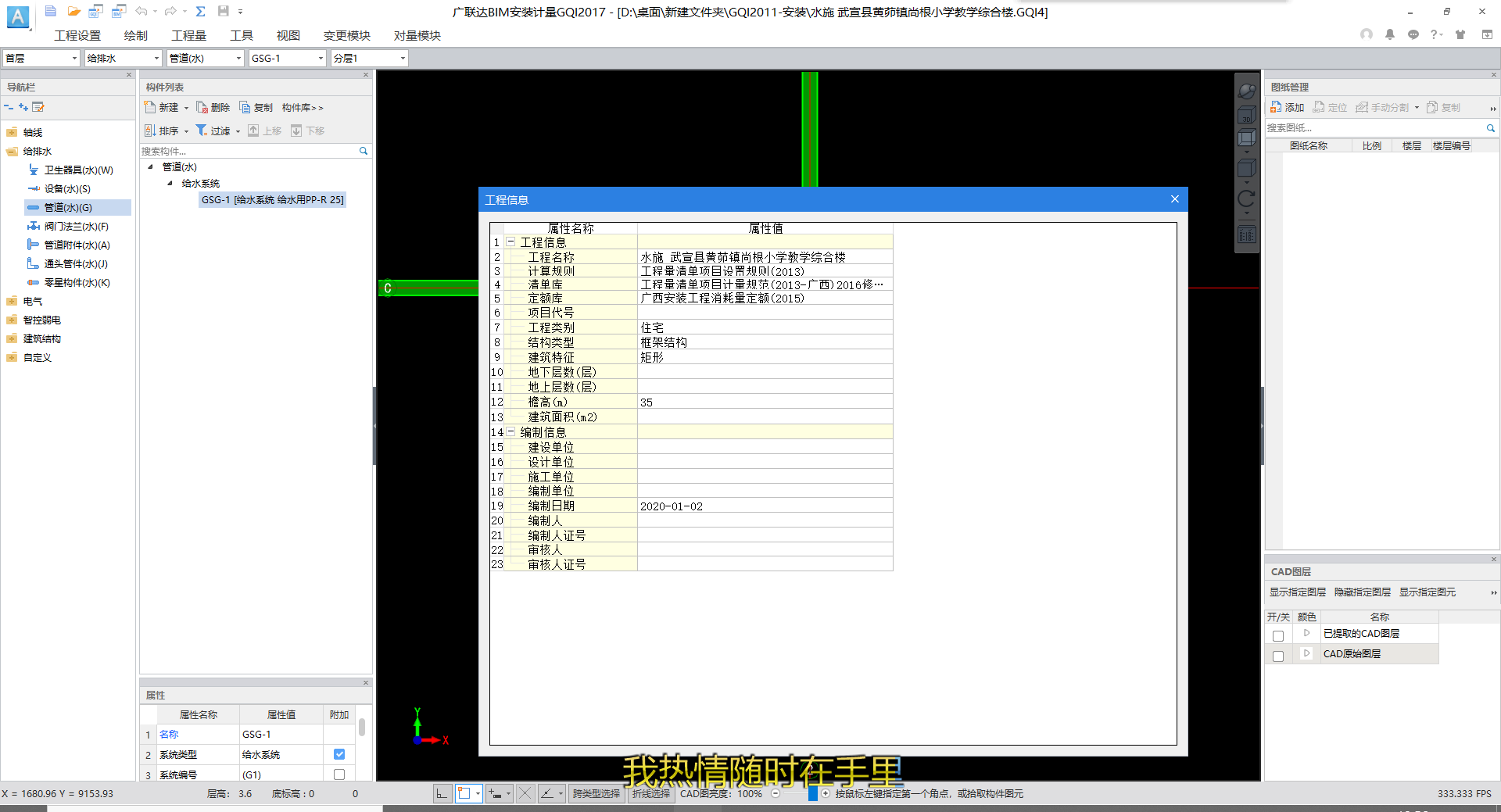Click 删除 delete component icon
This screenshot has height=812, width=1501.
click(x=213, y=108)
